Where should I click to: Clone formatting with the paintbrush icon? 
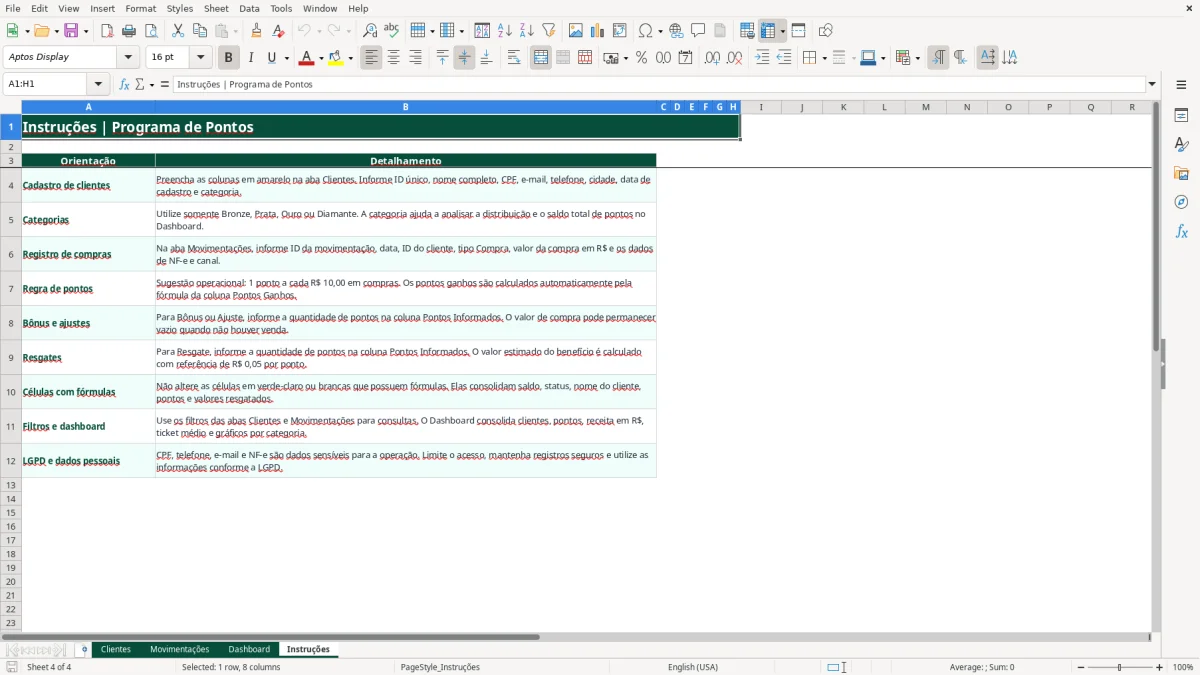257,31
